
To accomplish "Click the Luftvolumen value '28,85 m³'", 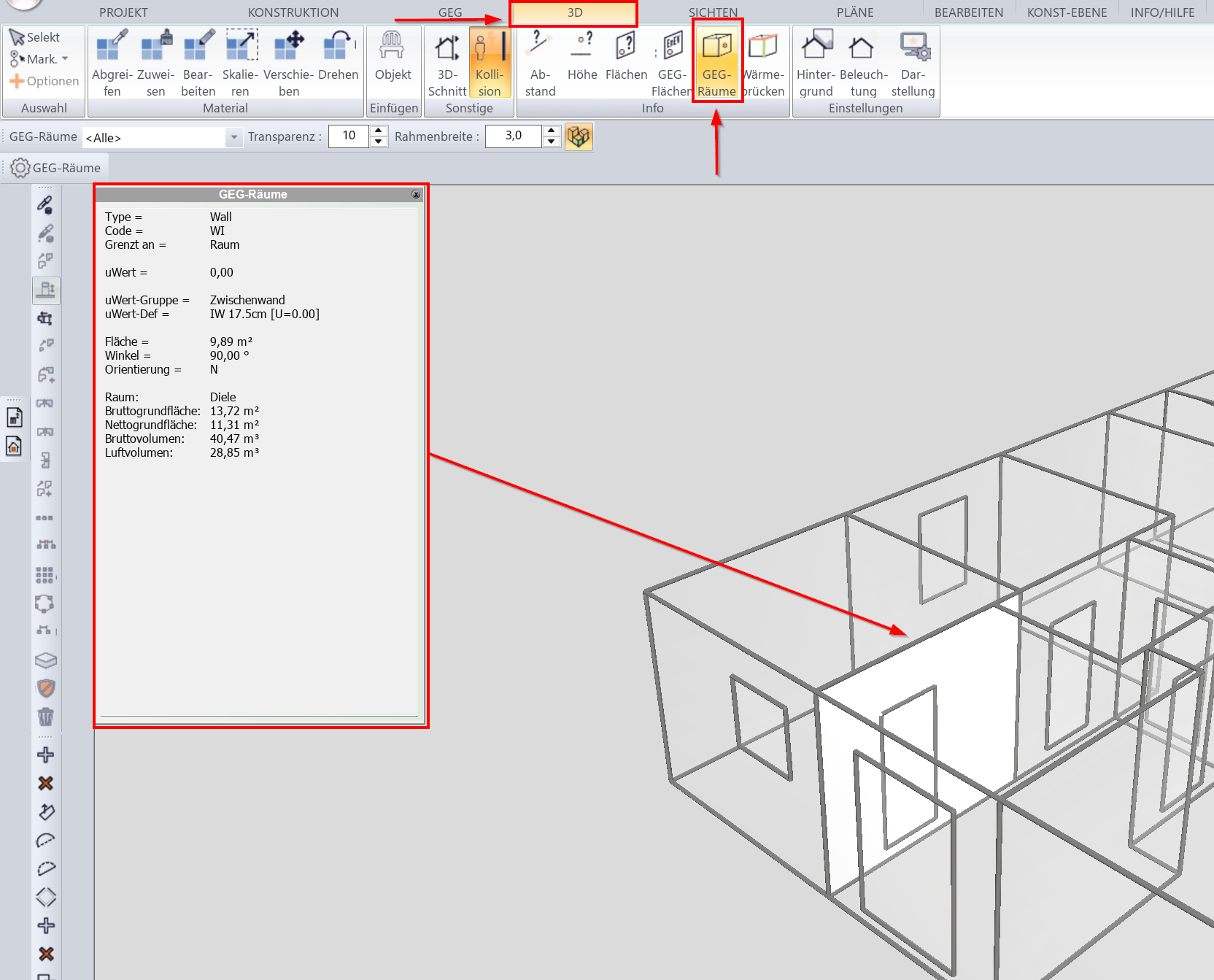I will coord(235,452).
